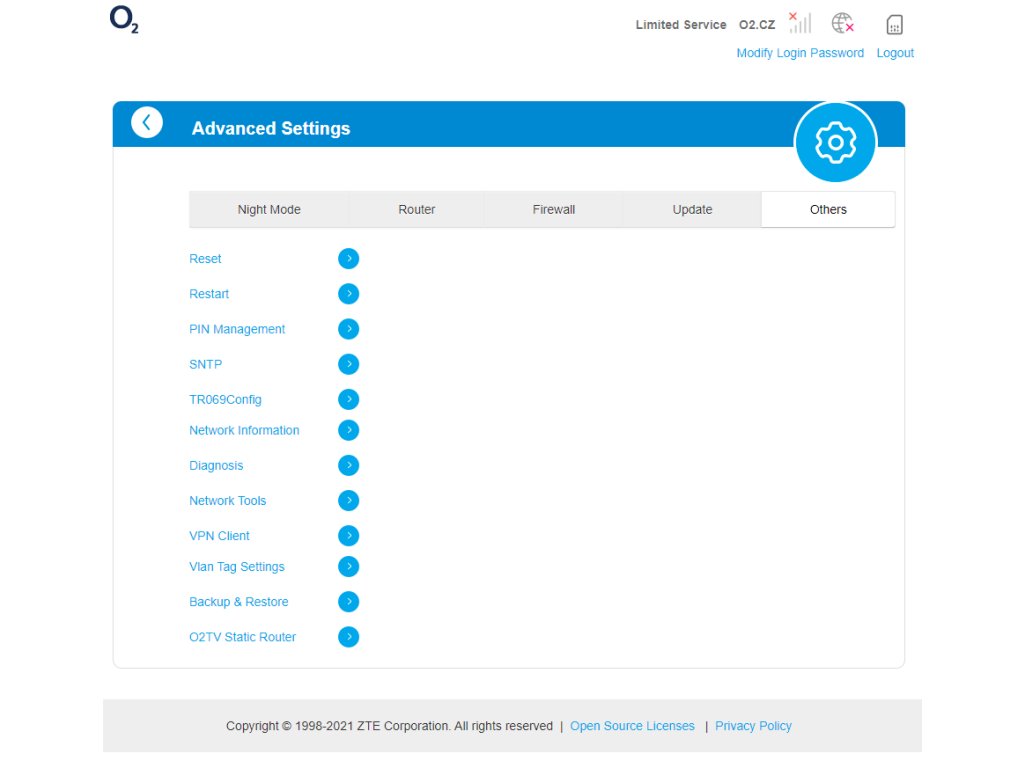Click Modify Login Password link
1024x768 pixels.
[800, 53]
